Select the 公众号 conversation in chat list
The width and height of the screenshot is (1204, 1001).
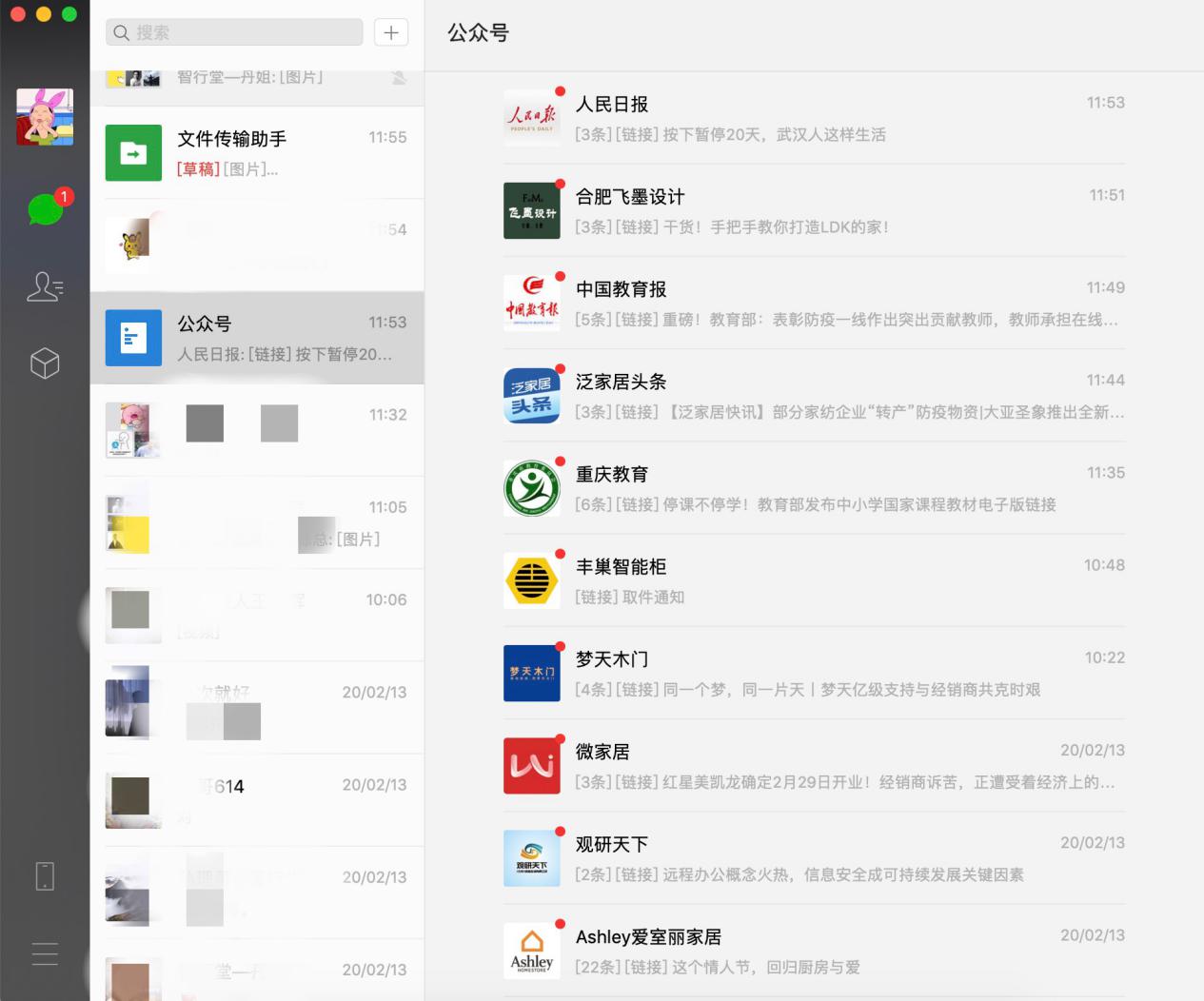(257, 337)
